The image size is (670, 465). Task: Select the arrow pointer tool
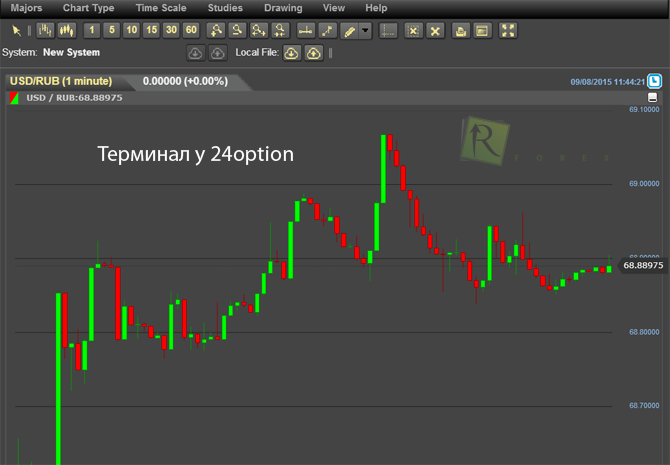point(17,31)
